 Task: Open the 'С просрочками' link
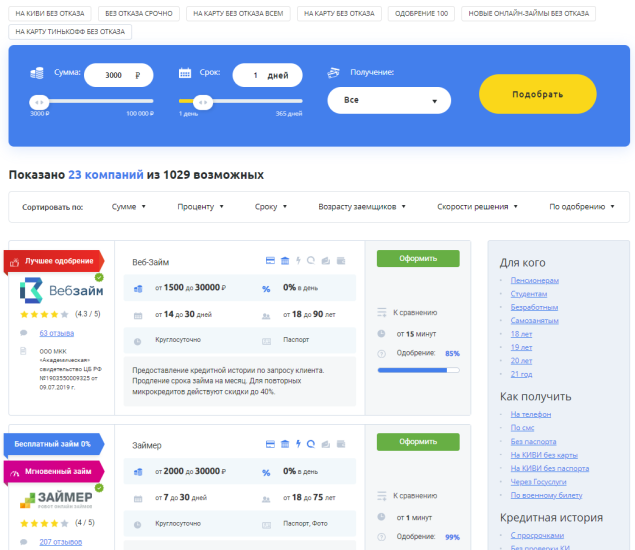click(537, 535)
